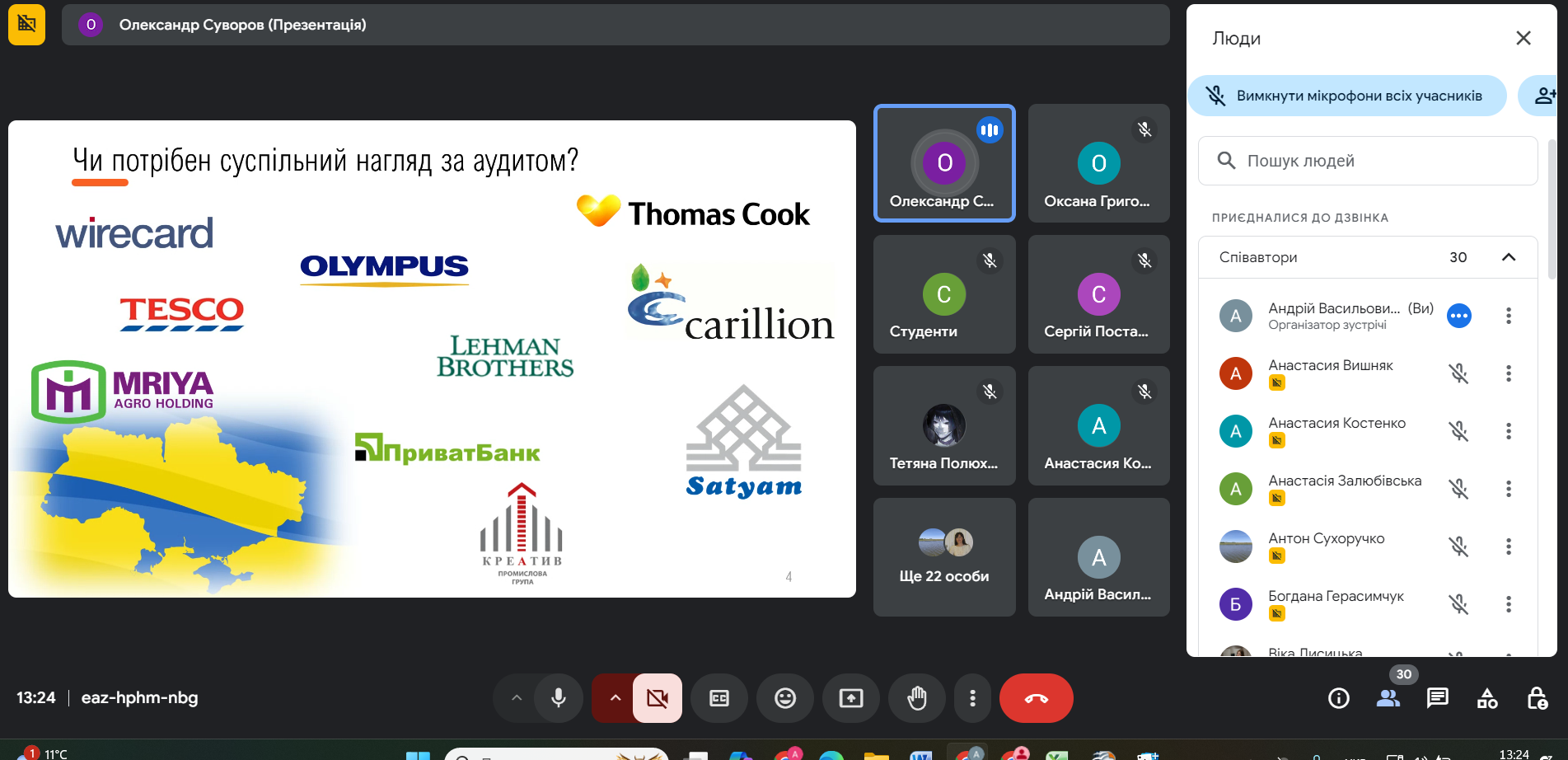Open Windows Start button in taskbar

coord(418,754)
